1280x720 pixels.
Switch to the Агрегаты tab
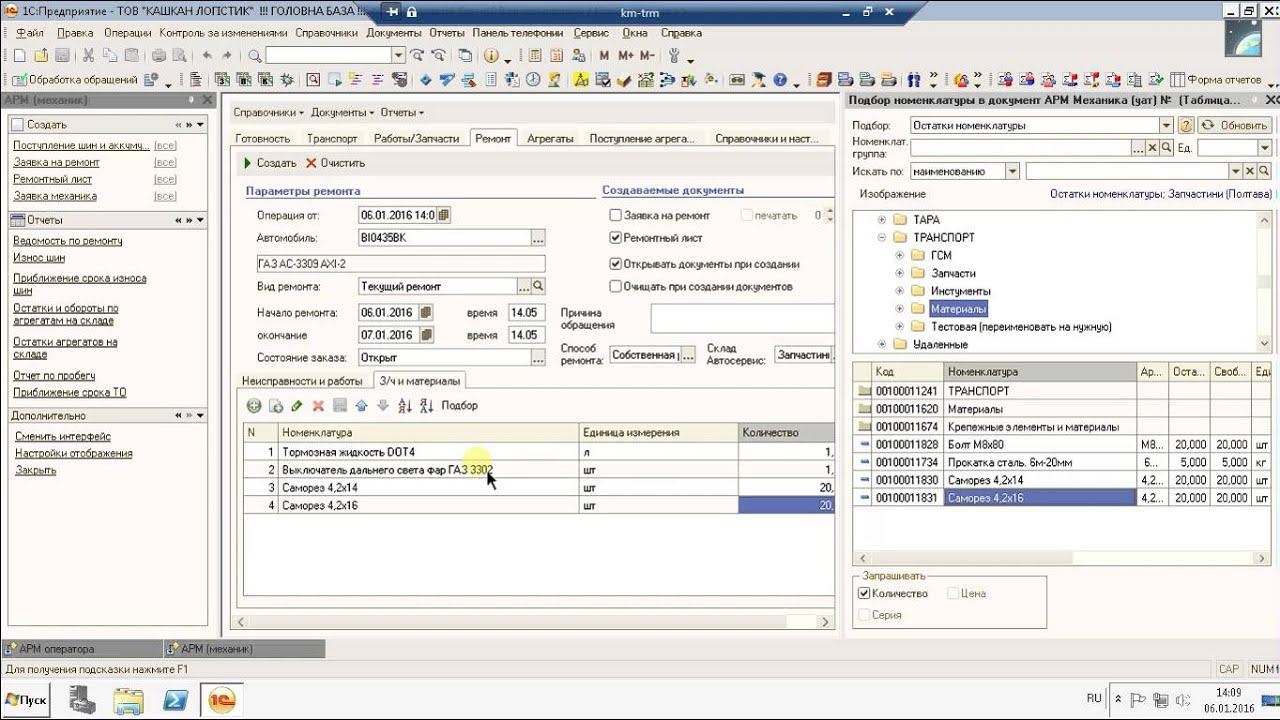[x=550, y=138]
